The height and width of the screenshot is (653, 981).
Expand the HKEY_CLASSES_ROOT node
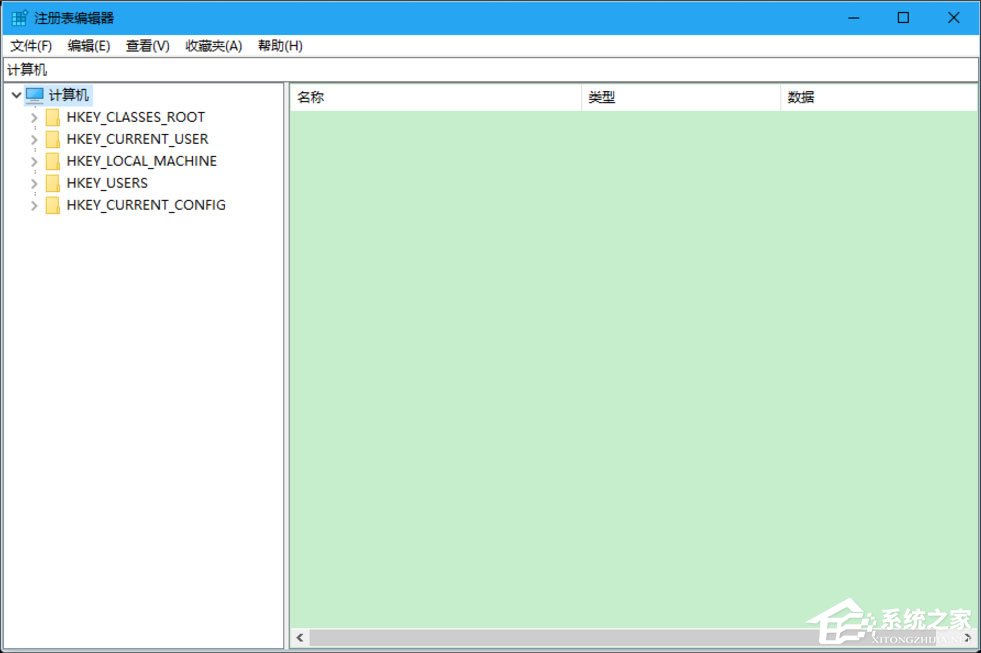(x=33, y=117)
